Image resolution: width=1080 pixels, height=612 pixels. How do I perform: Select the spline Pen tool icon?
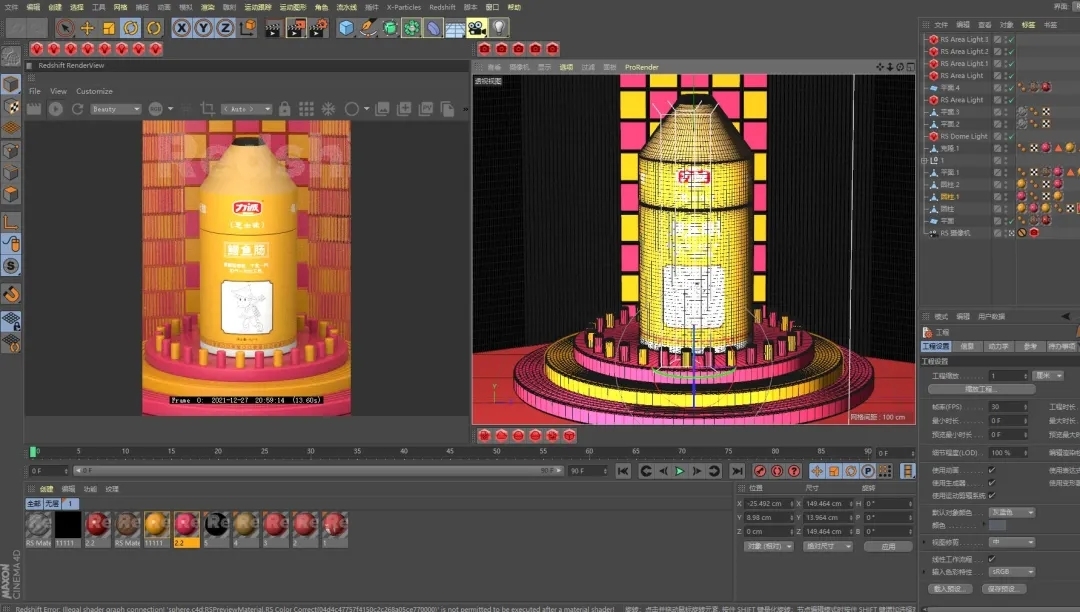pos(368,28)
